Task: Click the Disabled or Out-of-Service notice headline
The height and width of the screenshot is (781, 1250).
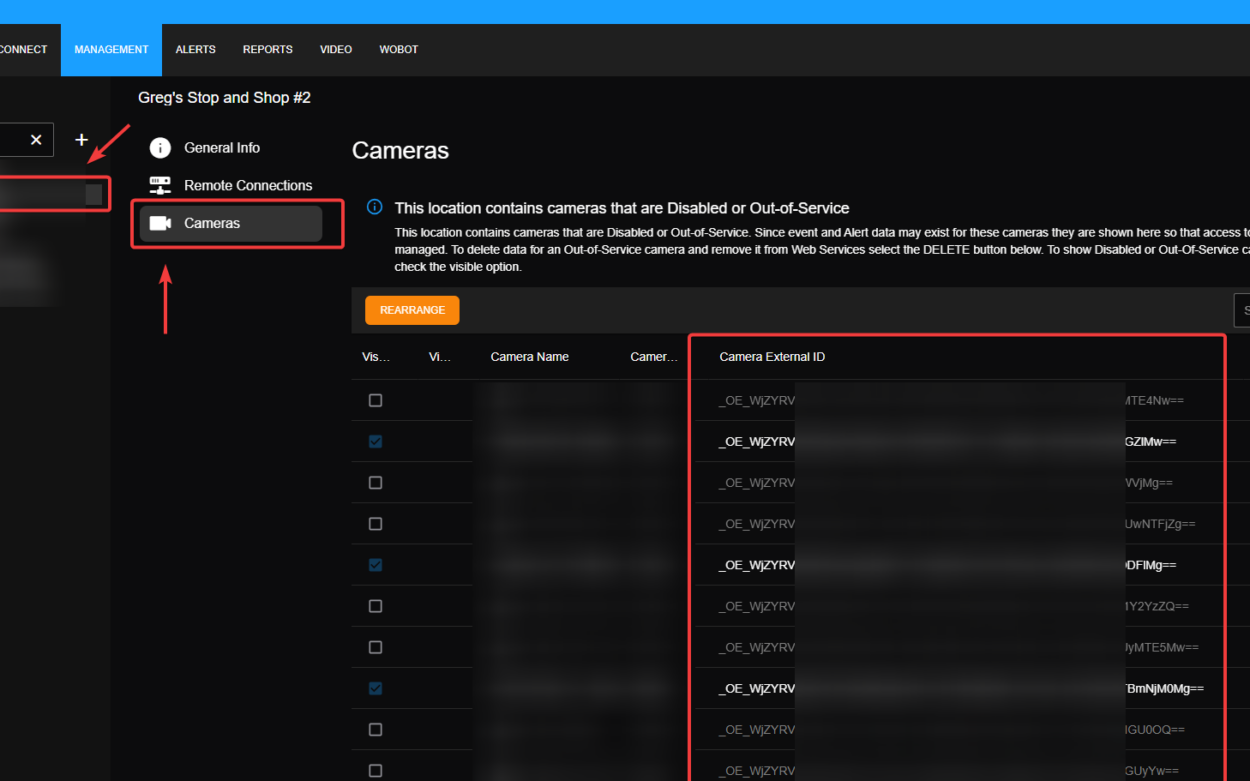Action: point(622,208)
